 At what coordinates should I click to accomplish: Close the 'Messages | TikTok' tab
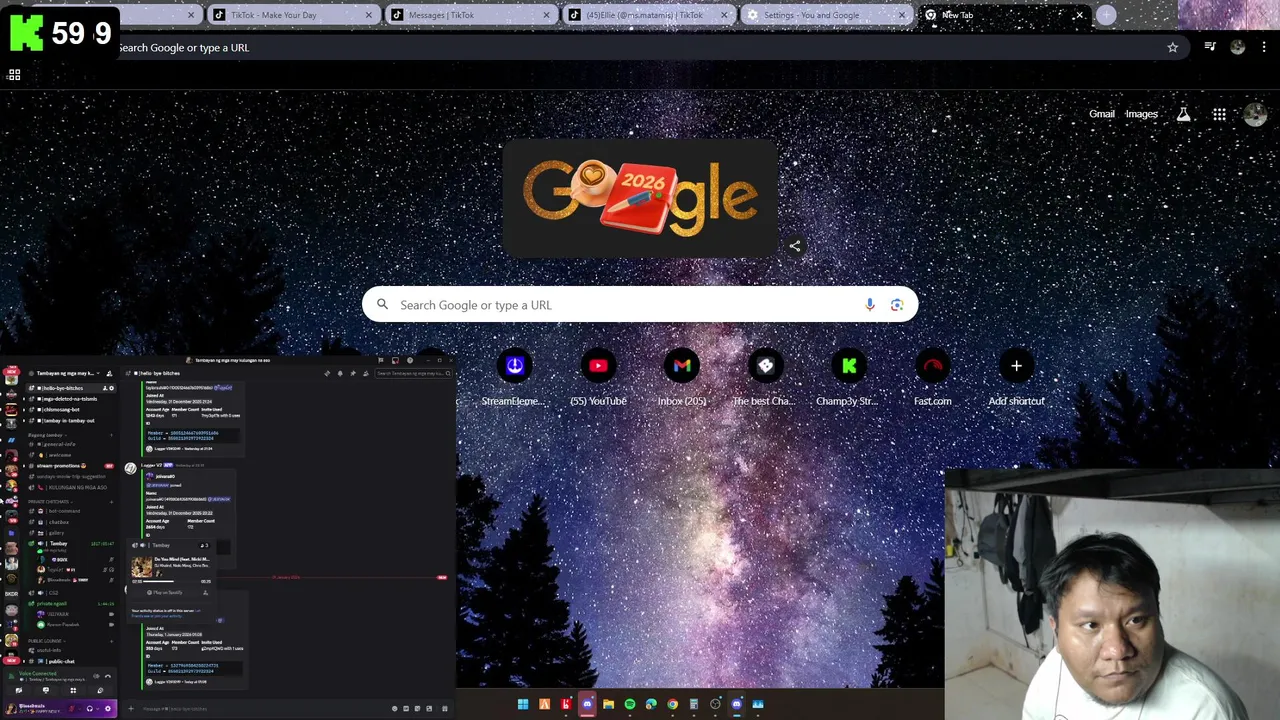(546, 15)
